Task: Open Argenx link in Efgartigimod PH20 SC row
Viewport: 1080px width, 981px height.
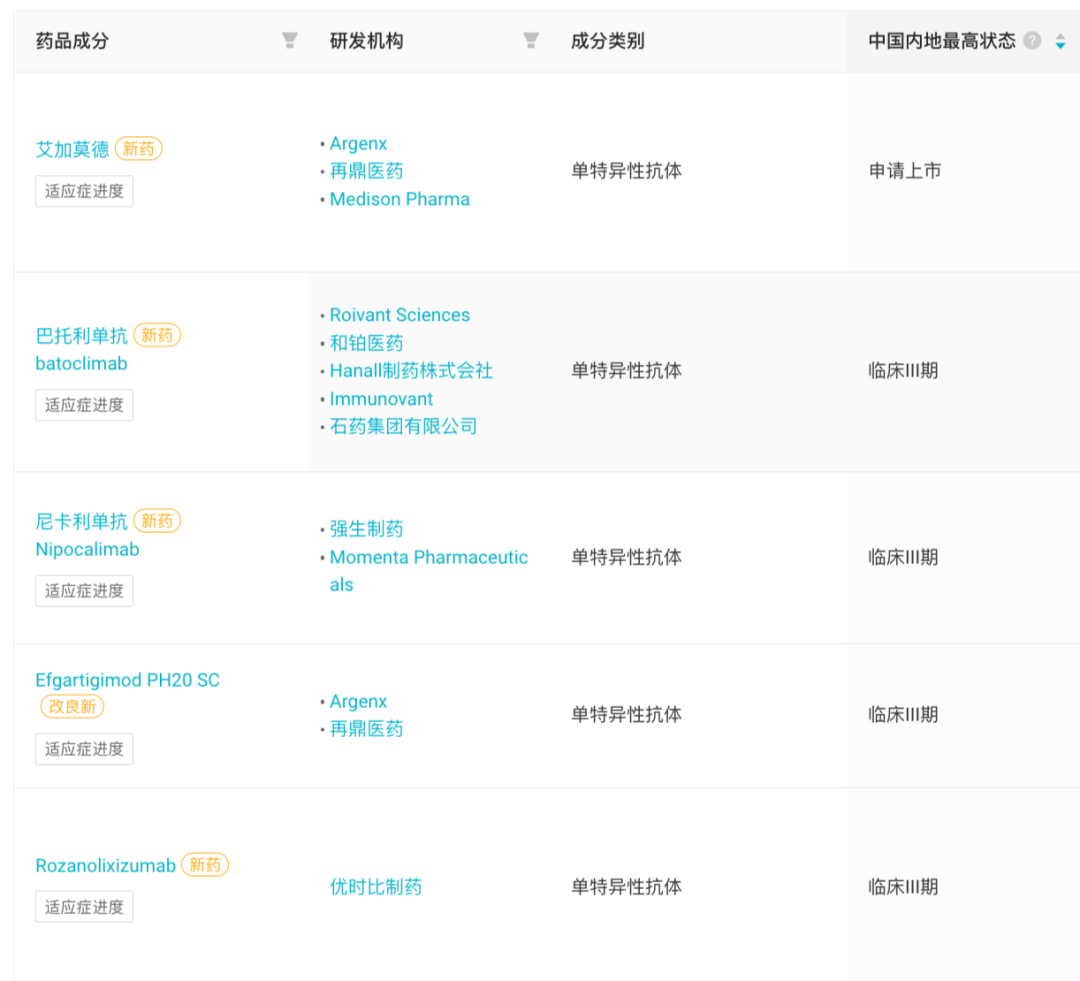Action: tap(358, 701)
